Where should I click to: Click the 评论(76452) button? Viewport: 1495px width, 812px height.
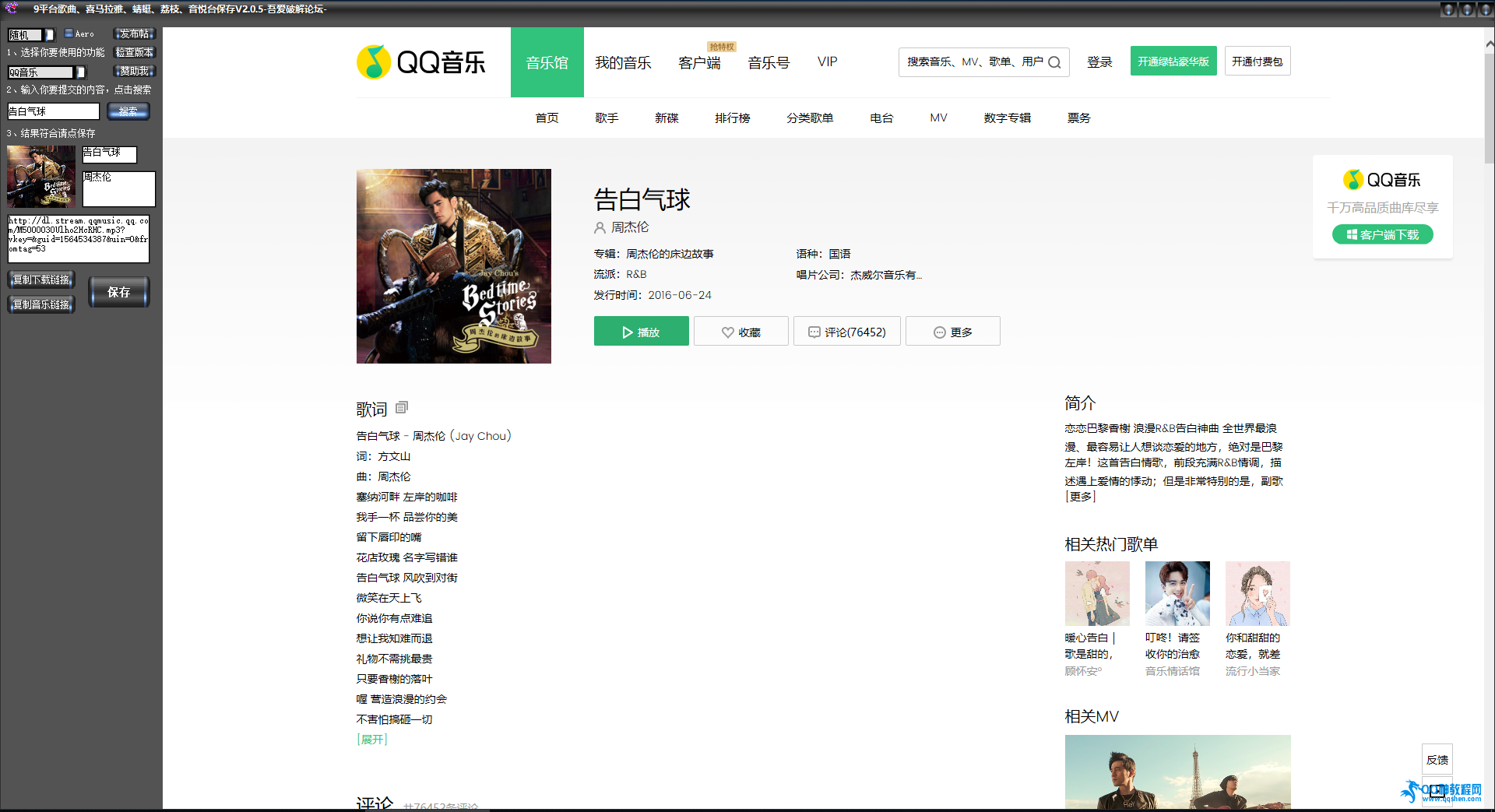[x=847, y=332]
